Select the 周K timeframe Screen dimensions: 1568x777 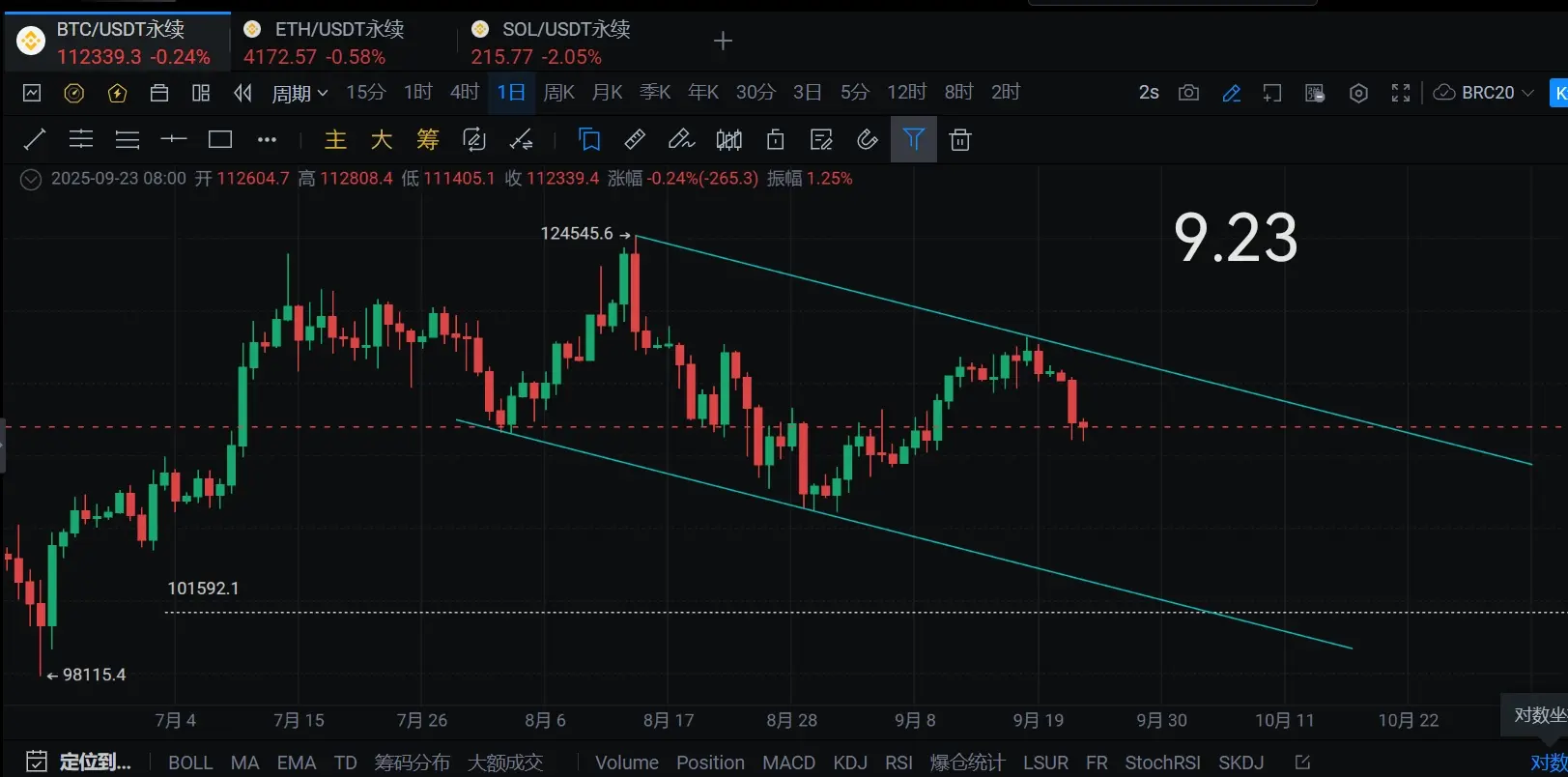[x=559, y=92]
